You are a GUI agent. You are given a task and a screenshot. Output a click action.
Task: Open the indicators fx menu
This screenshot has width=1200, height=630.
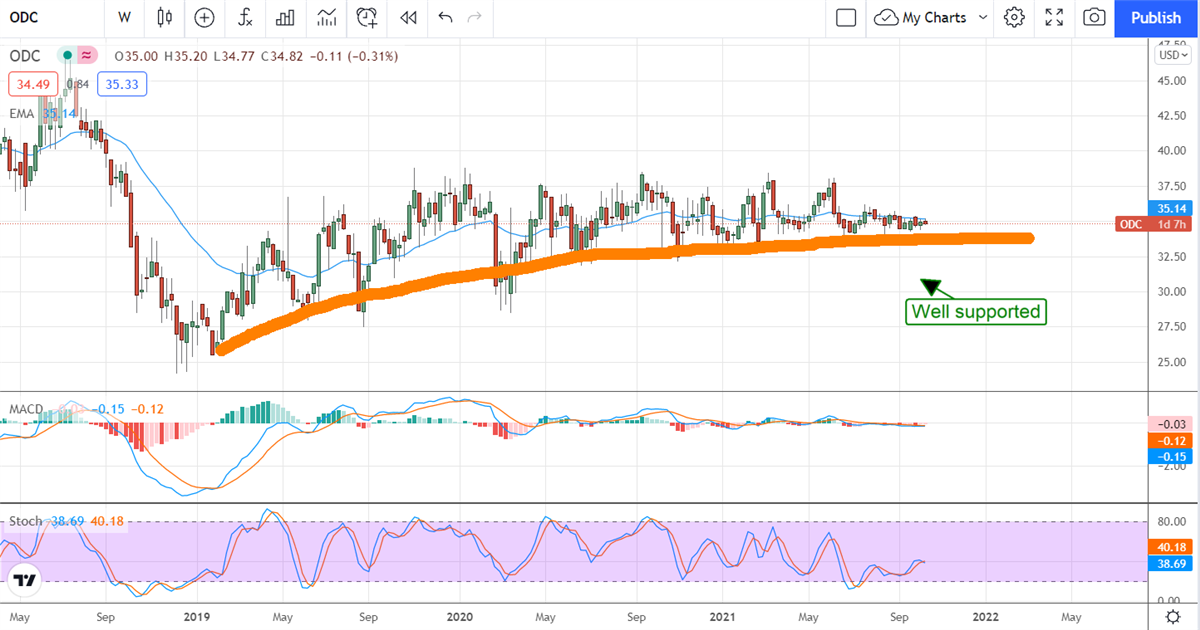pyautogui.click(x=245, y=17)
